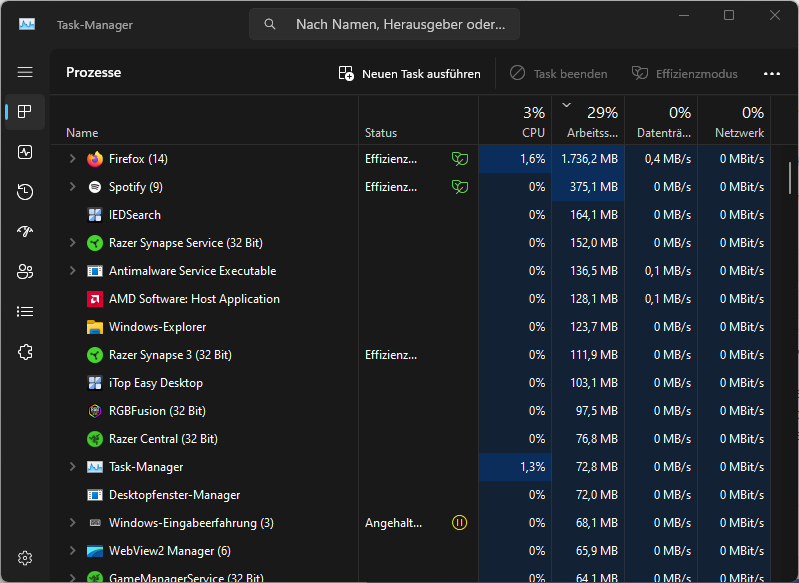Screen dimensions: 799x583
Task: Open Task Manager settings gear
Action: (25, 558)
